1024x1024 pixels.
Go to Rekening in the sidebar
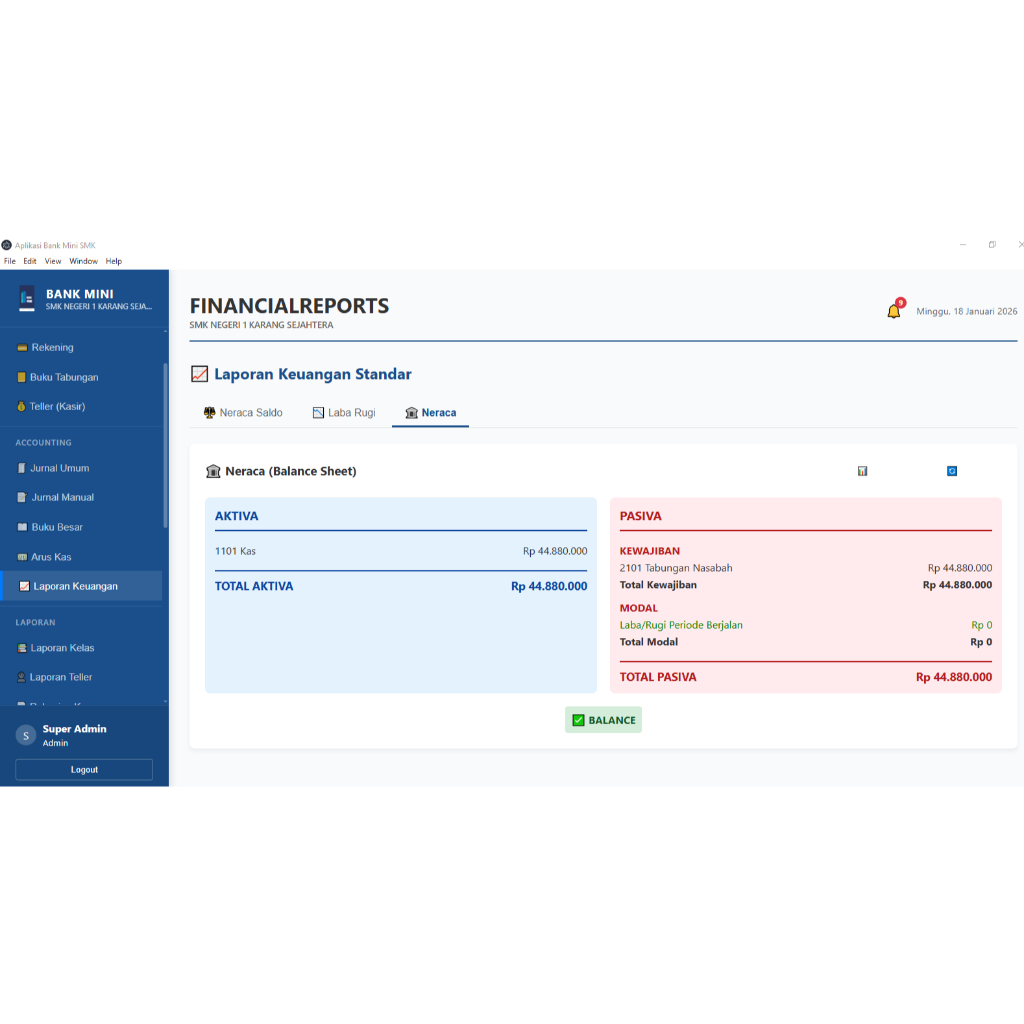tap(81, 347)
